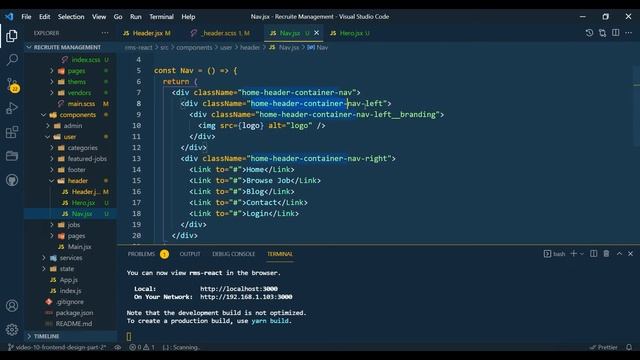Image resolution: width=640 pixels, height=360 pixels.
Task: Open the GitHub view icon
Action: point(12,180)
